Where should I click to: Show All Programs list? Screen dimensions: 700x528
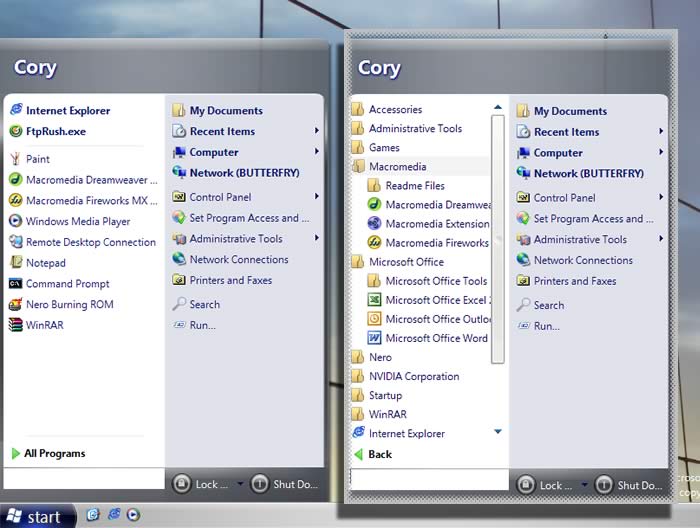(x=48, y=453)
